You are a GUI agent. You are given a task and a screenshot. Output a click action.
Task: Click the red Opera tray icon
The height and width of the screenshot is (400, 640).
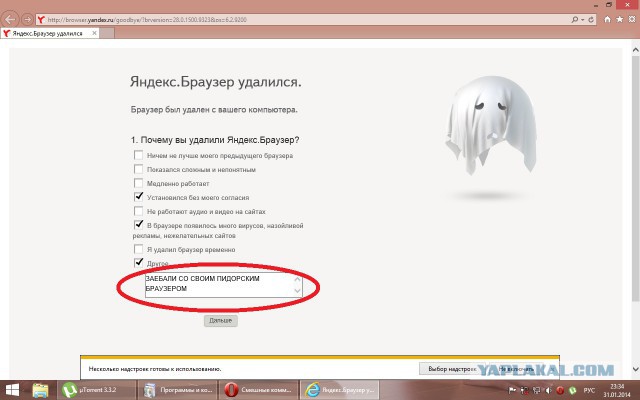tap(560, 391)
